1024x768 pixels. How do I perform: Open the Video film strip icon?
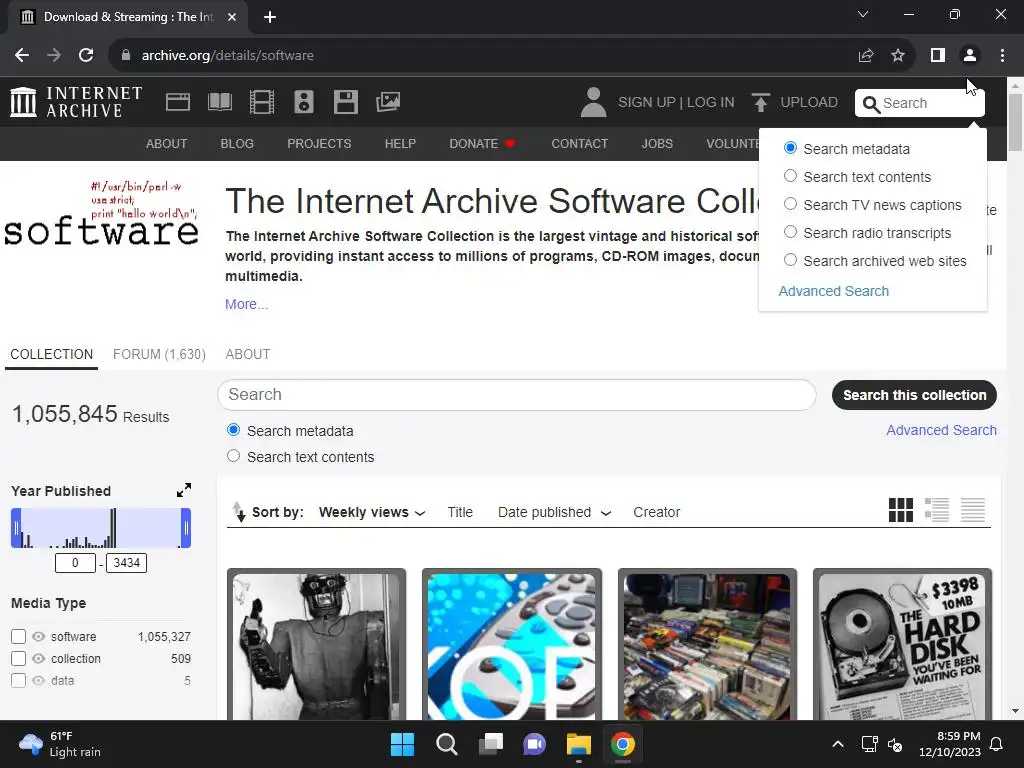point(262,103)
